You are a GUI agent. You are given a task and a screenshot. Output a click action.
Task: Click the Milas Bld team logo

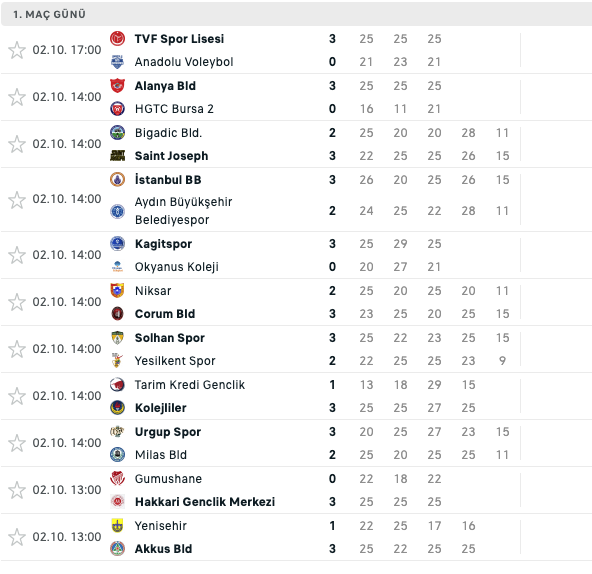[x=117, y=455]
